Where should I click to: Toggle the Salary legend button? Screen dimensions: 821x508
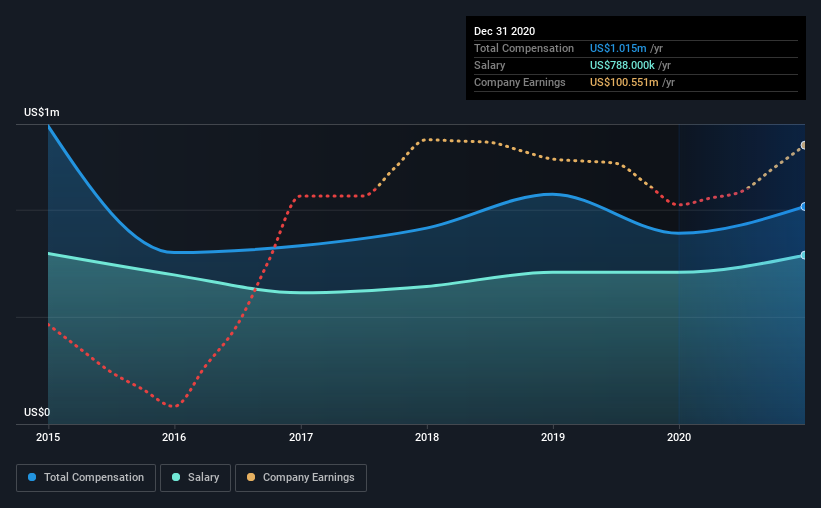pyautogui.click(x=195, y=478)
